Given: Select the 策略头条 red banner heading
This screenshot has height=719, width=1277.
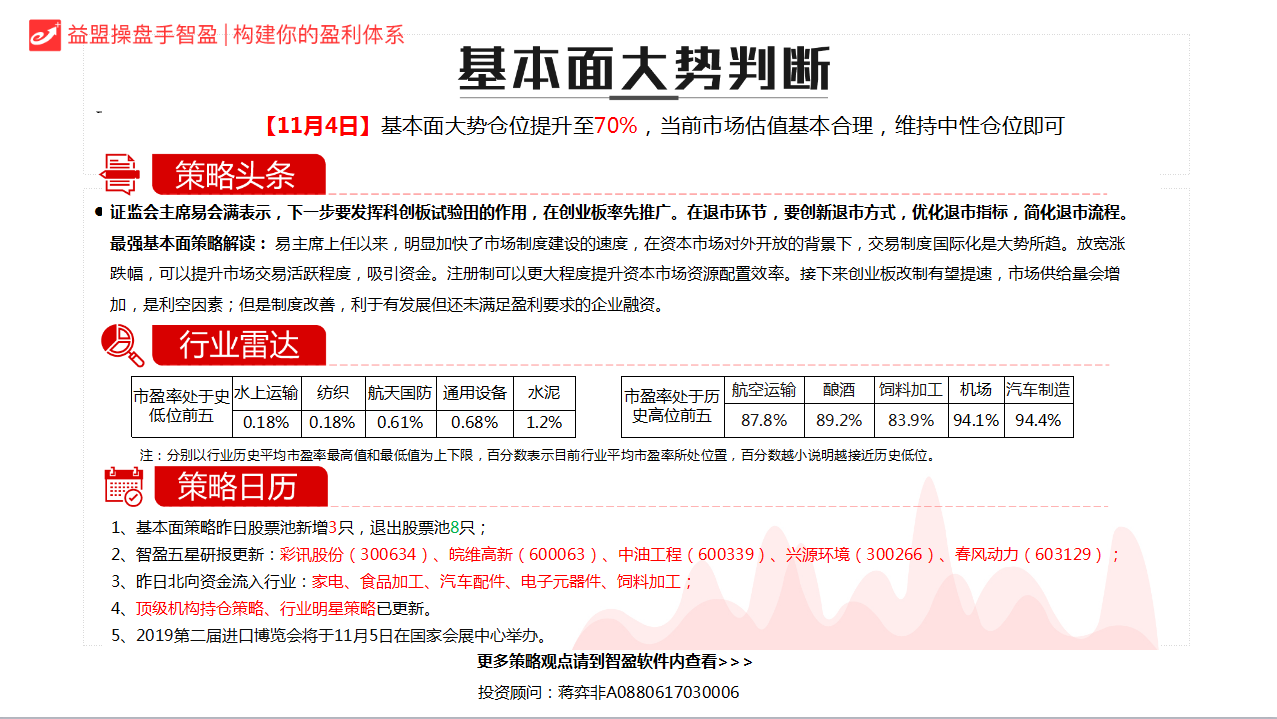Looking at the screenshot, I should tap(237, 175).
